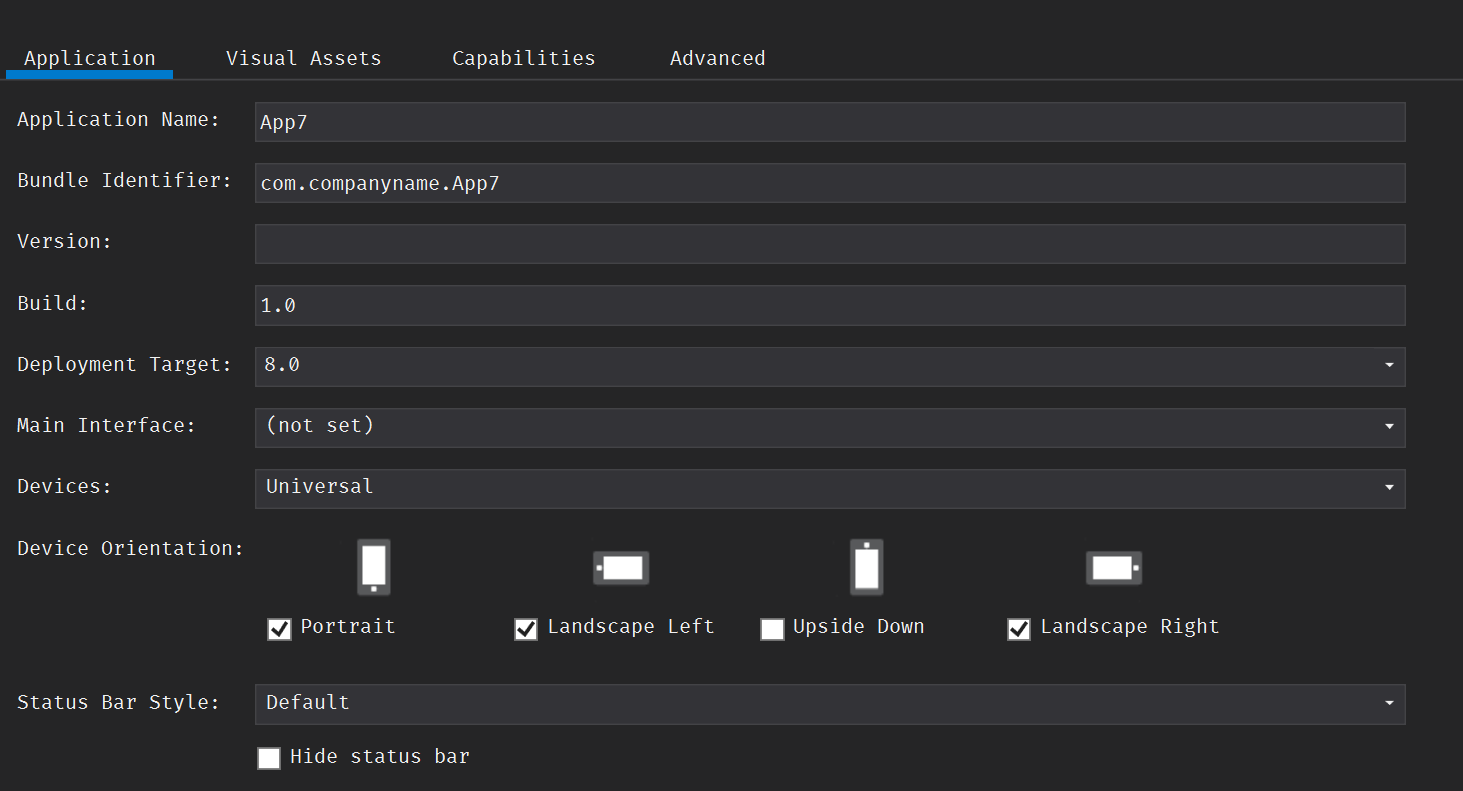Image resolution: width=1463 pixels, height=791 pixels.
Task: Click the Landscape Right device icon
Action: (x=1113, y=567)
